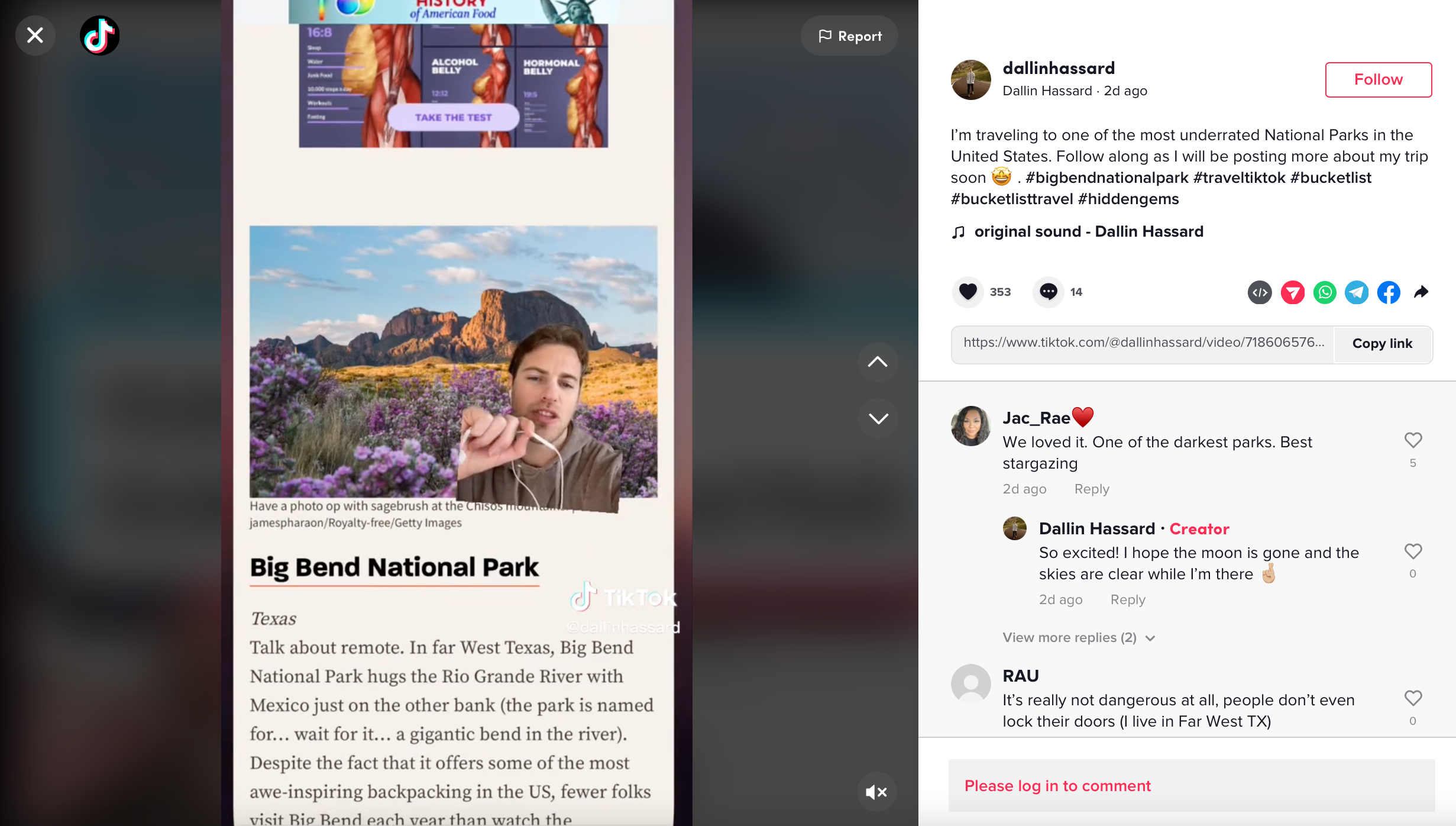Open the #bigbendnationalpark hashtag

tap(1106, 178)
